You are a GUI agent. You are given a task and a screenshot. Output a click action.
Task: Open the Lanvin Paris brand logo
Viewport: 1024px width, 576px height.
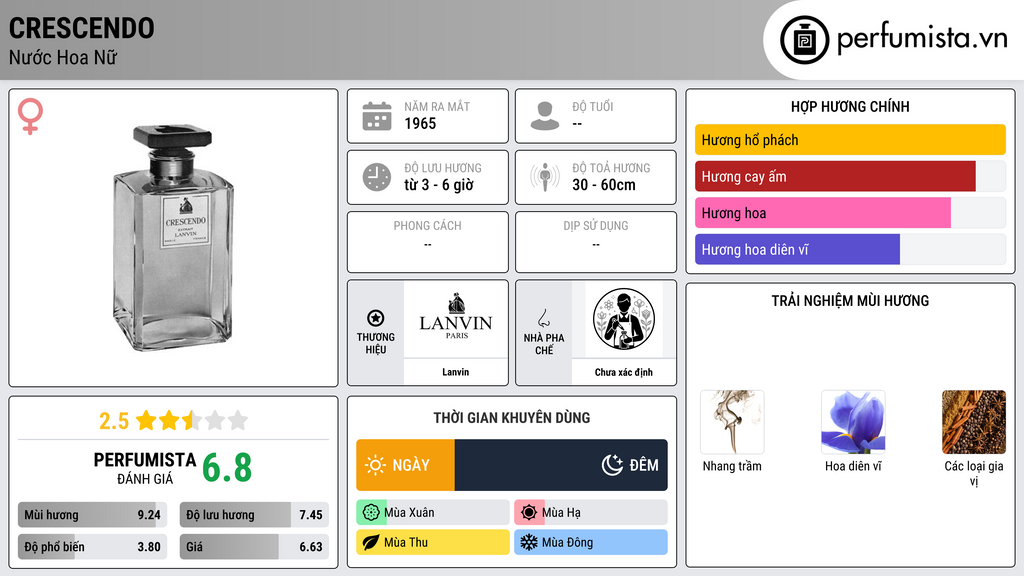tap(456, 318)
